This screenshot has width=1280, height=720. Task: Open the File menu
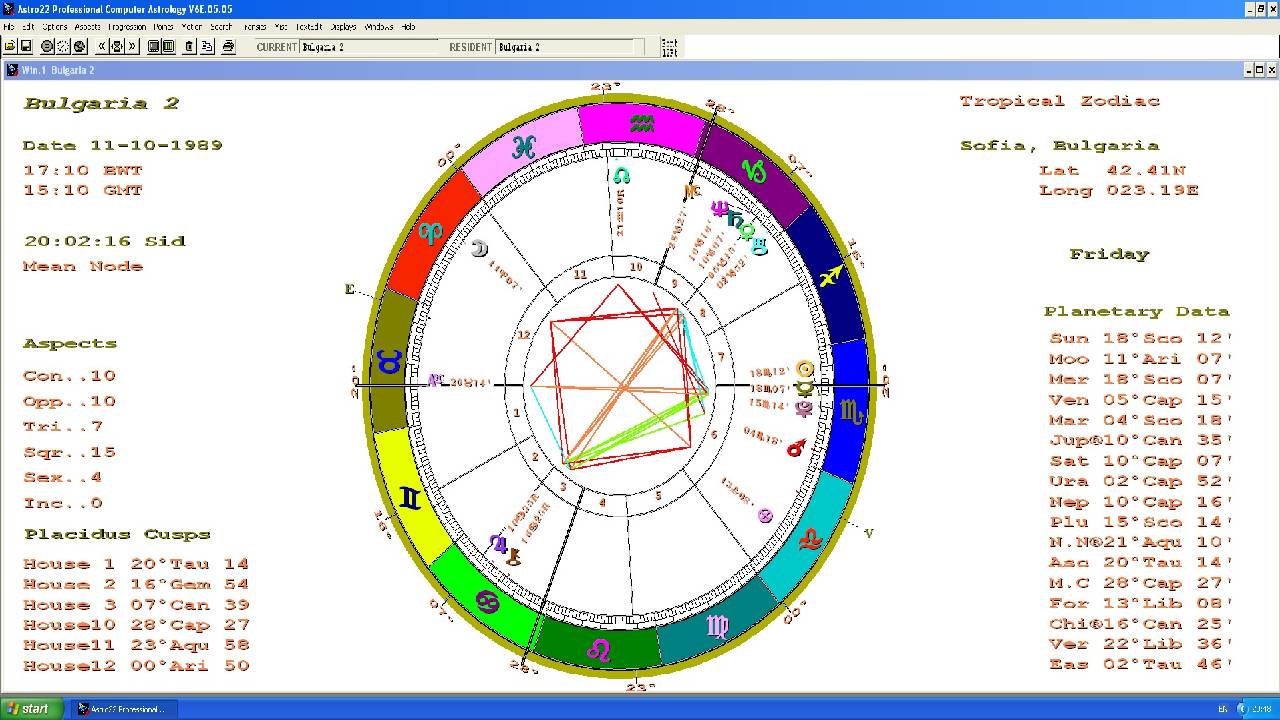(9, 27)
